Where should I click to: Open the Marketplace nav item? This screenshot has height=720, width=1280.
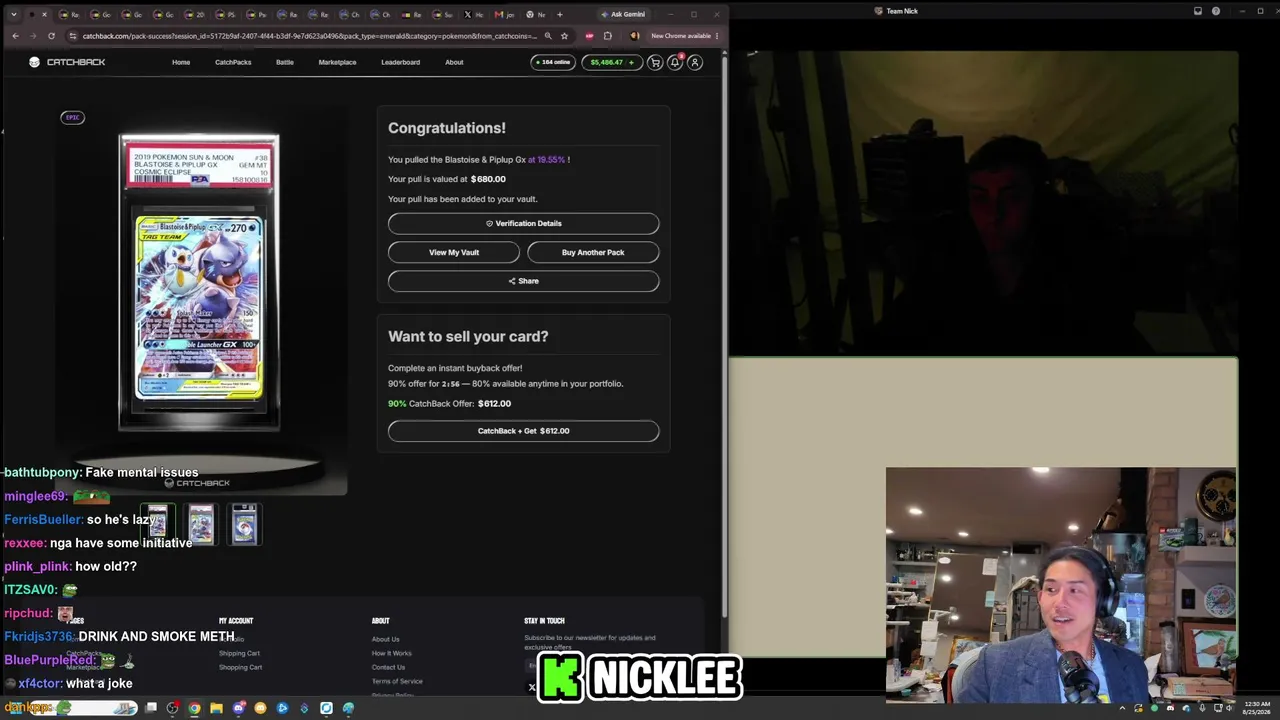337,62
